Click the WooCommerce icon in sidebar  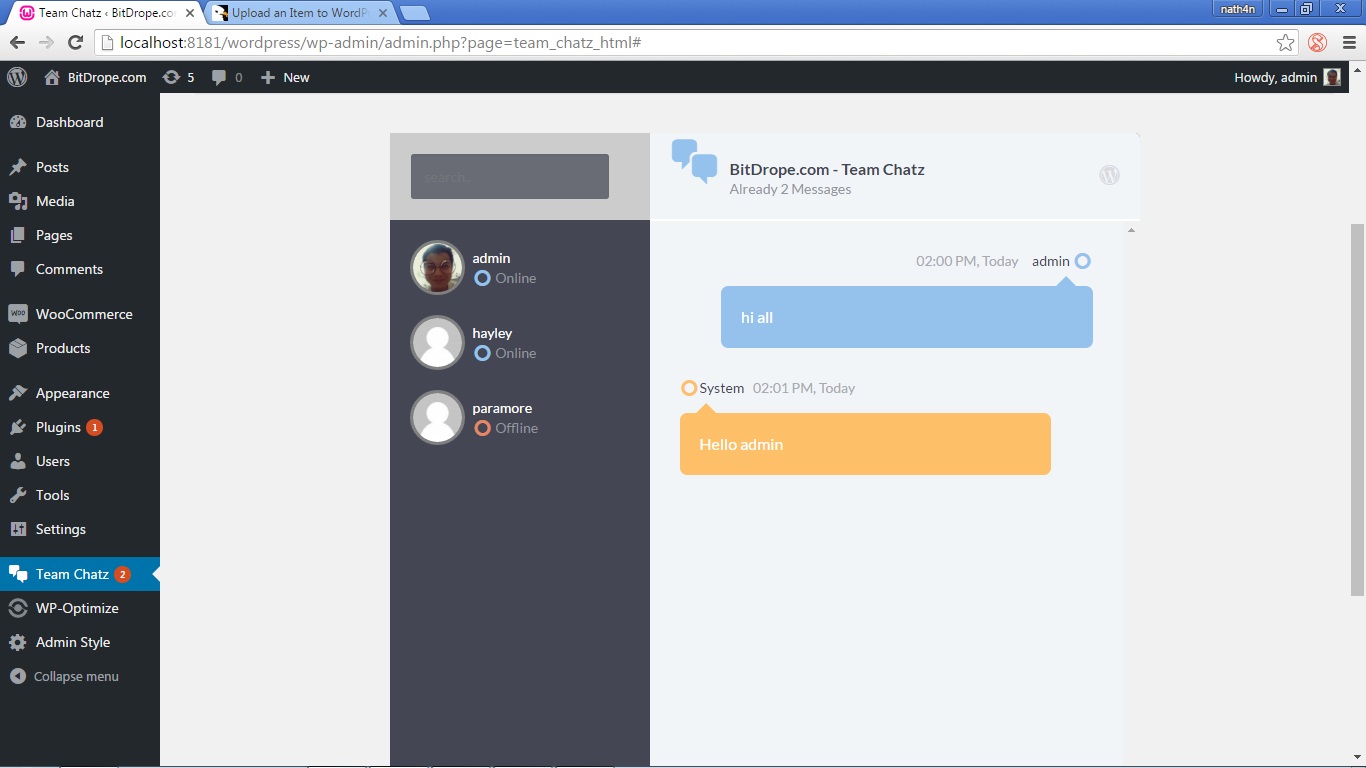pos(18,314)
